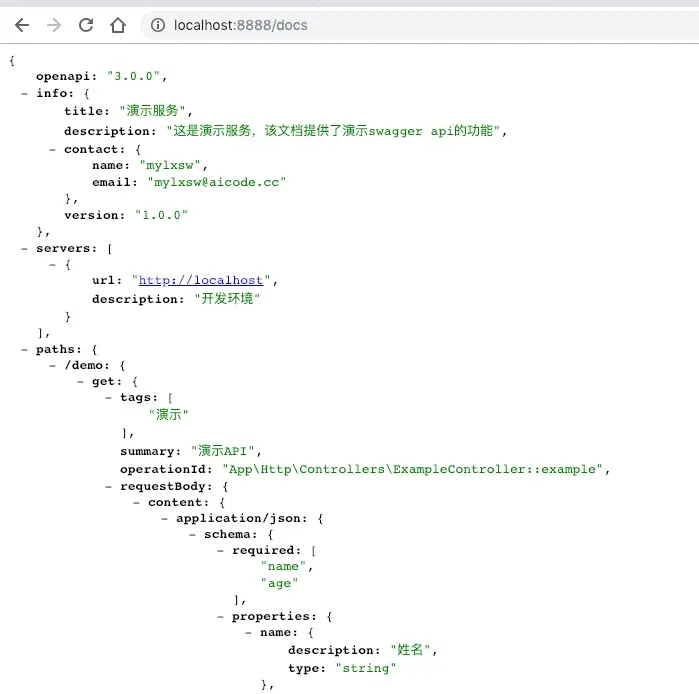Click the server description "开发环境"
This screenshot has height=694, width=699.
227,299
